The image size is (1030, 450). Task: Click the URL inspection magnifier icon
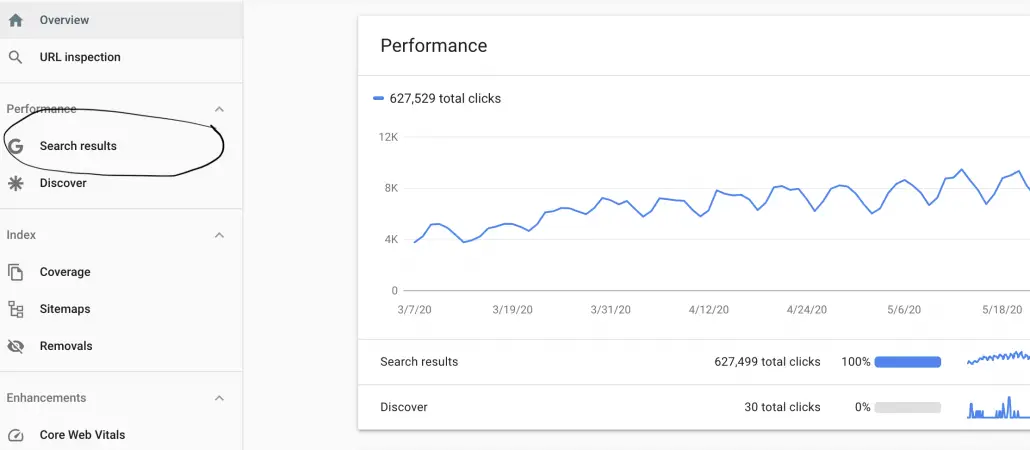[x=15, y=57]
